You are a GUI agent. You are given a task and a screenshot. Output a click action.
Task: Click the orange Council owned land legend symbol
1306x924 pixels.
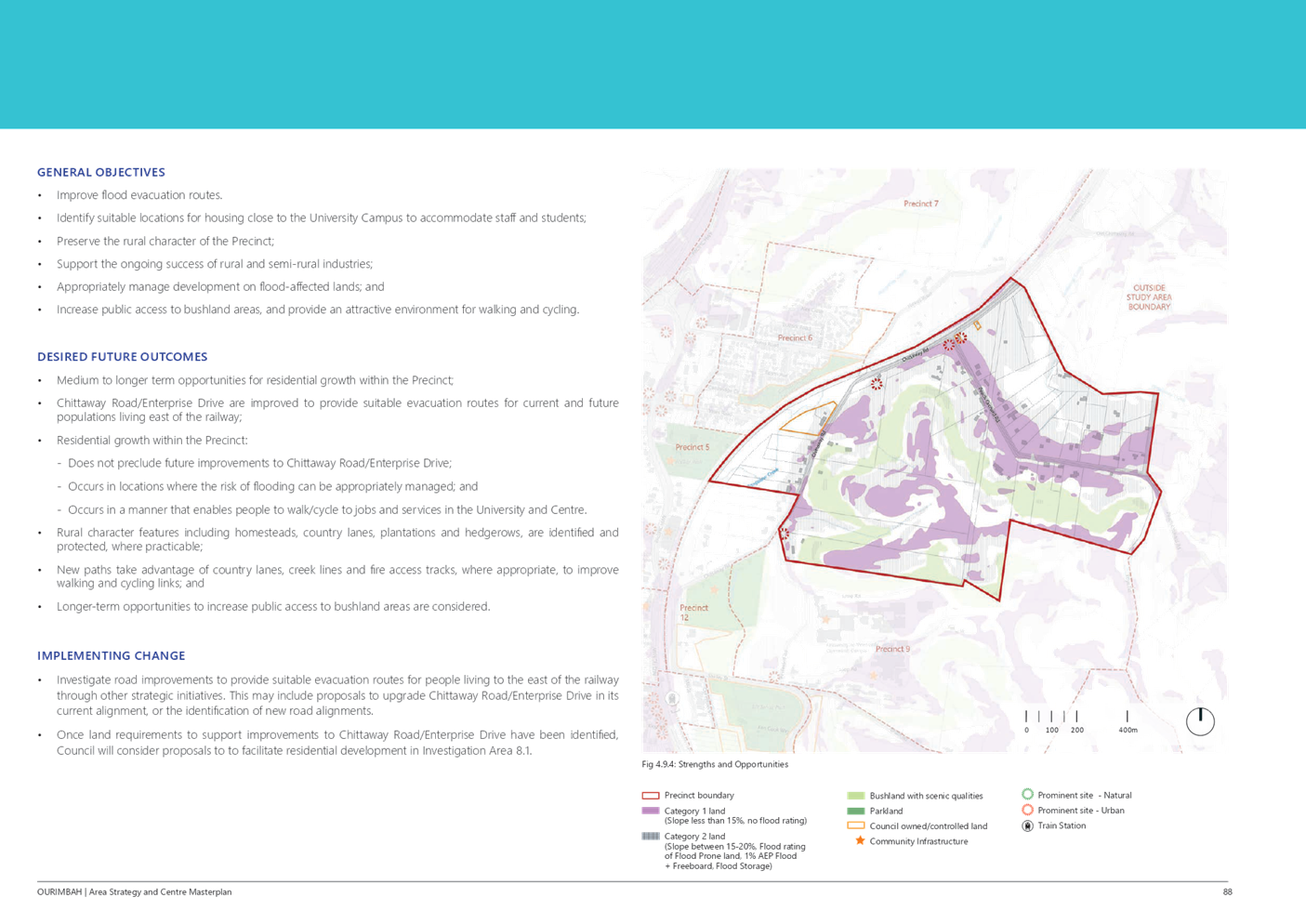point(855,826)
